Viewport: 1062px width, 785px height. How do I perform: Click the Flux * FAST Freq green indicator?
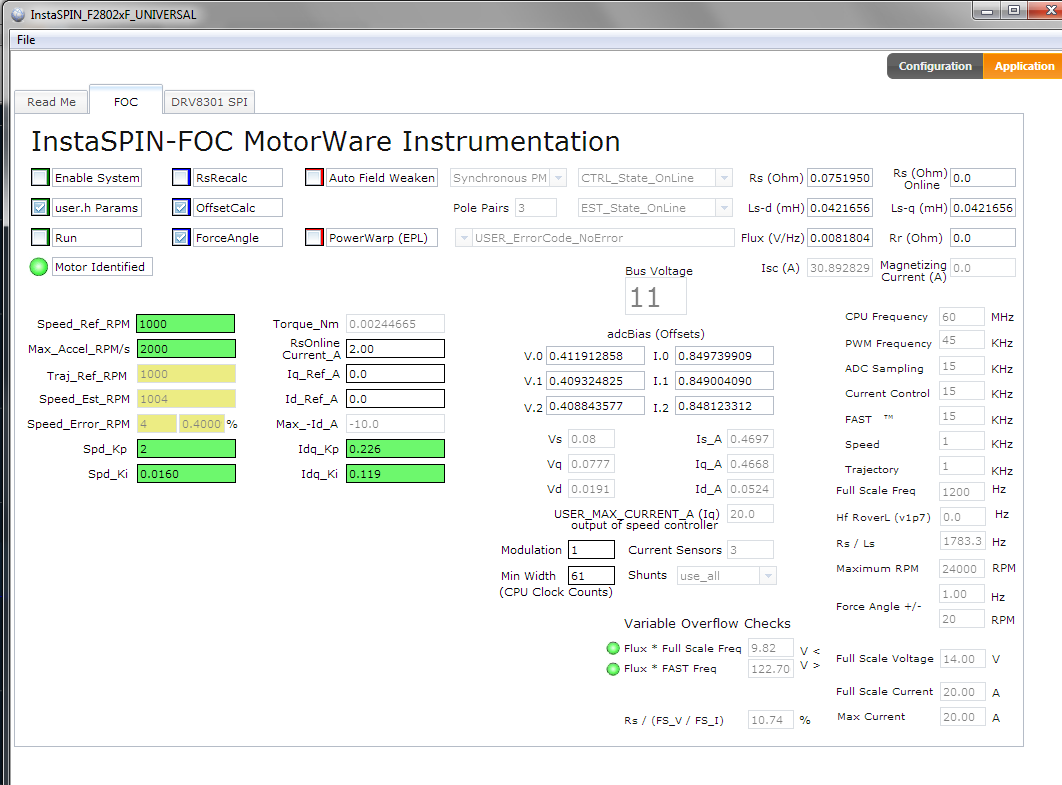point(613,669)
